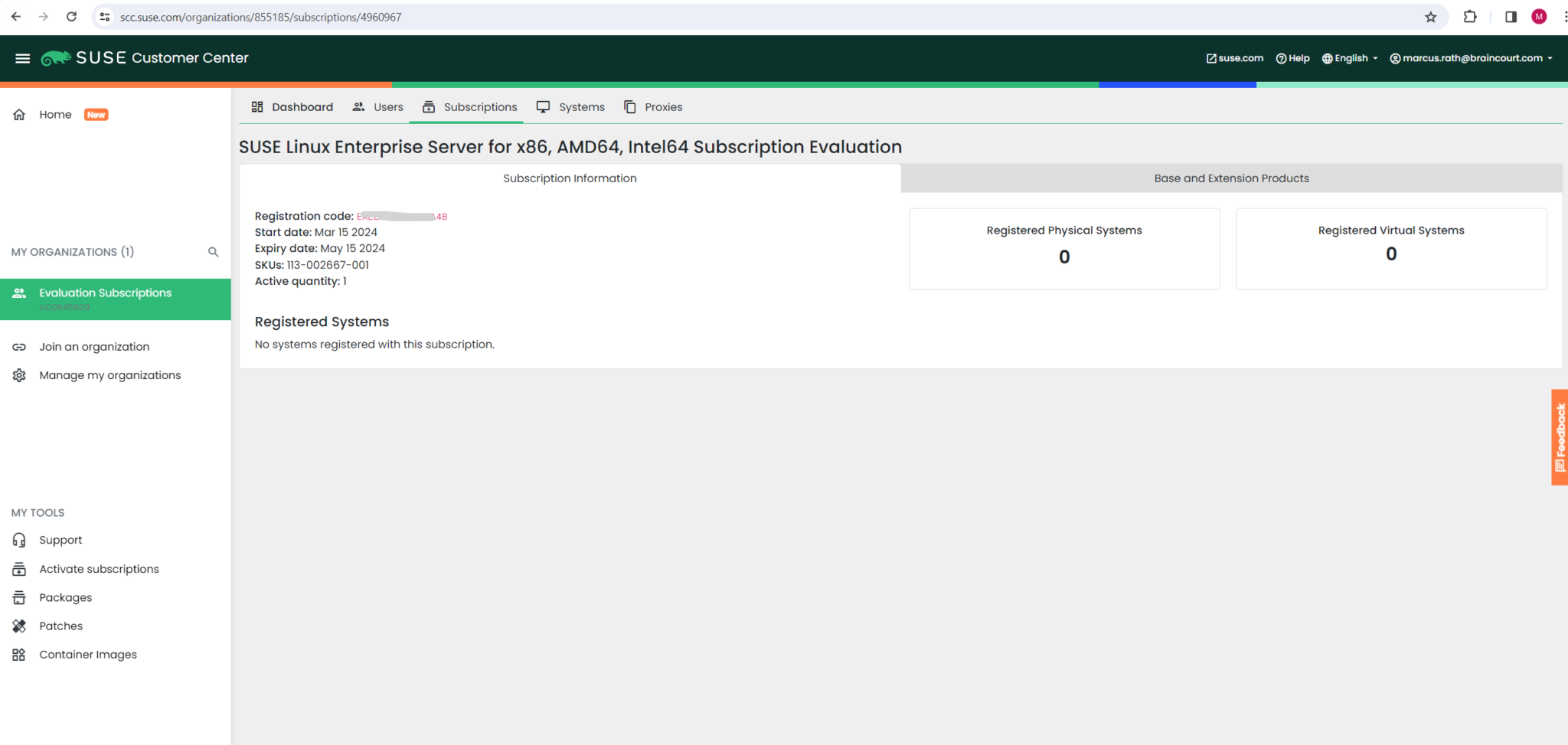Bookmark the page with the star icon
The width and height of the screenshot is (1568, 745).
coord(1430,16)
